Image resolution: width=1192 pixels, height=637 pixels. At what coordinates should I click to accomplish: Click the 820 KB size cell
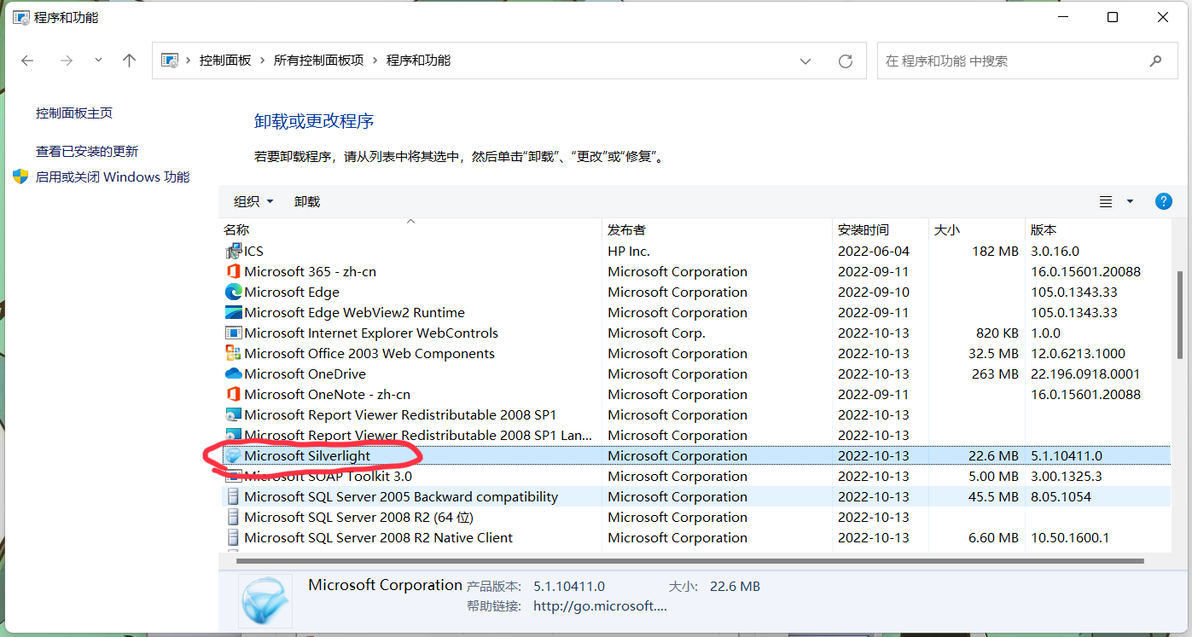(x=997, y=333)
